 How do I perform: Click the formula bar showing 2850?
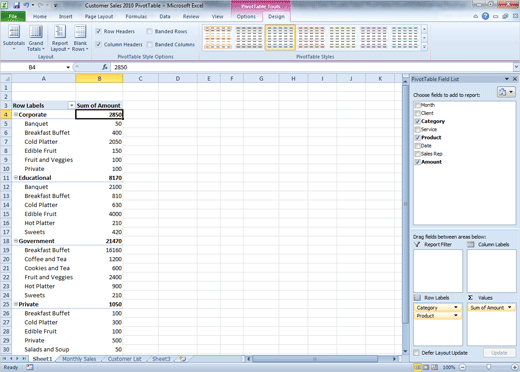tap(312, 67)
